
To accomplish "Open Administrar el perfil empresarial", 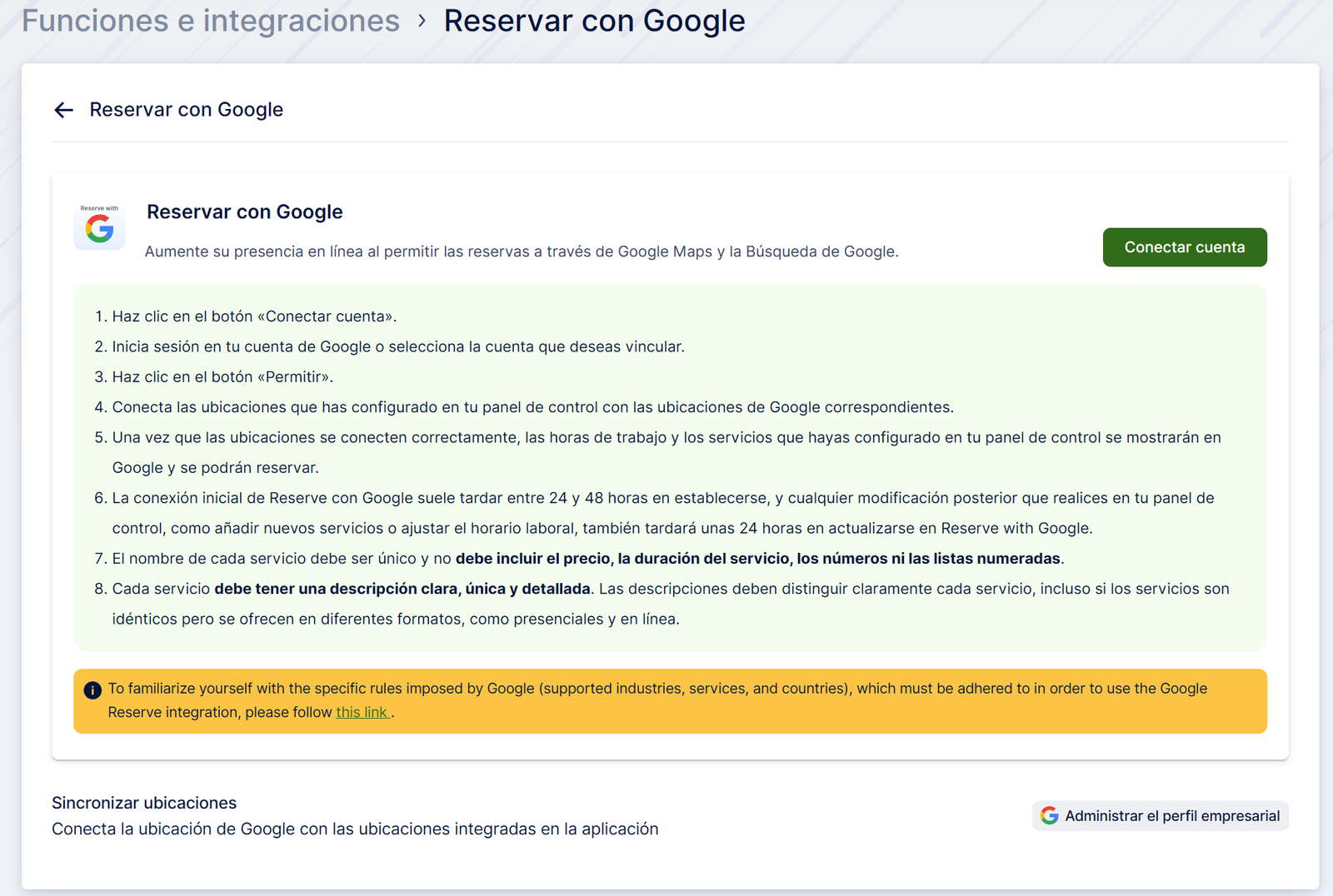I will (x=1171, y=816).
